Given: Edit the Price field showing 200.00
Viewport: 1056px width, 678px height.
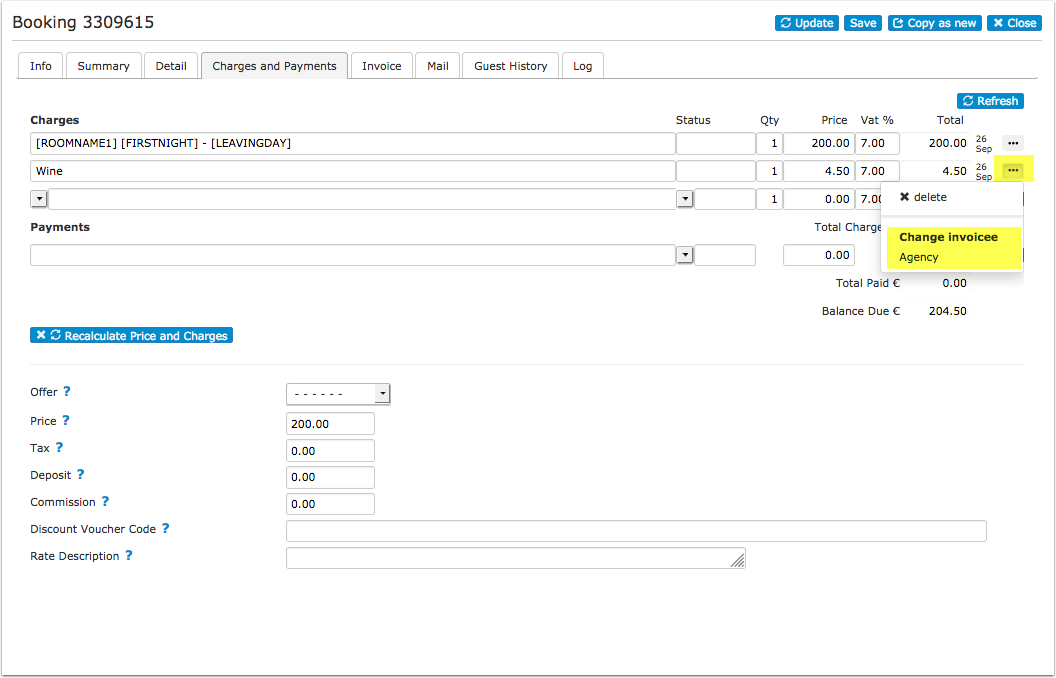Looking at the screenshot, I should tap(330, 424).
